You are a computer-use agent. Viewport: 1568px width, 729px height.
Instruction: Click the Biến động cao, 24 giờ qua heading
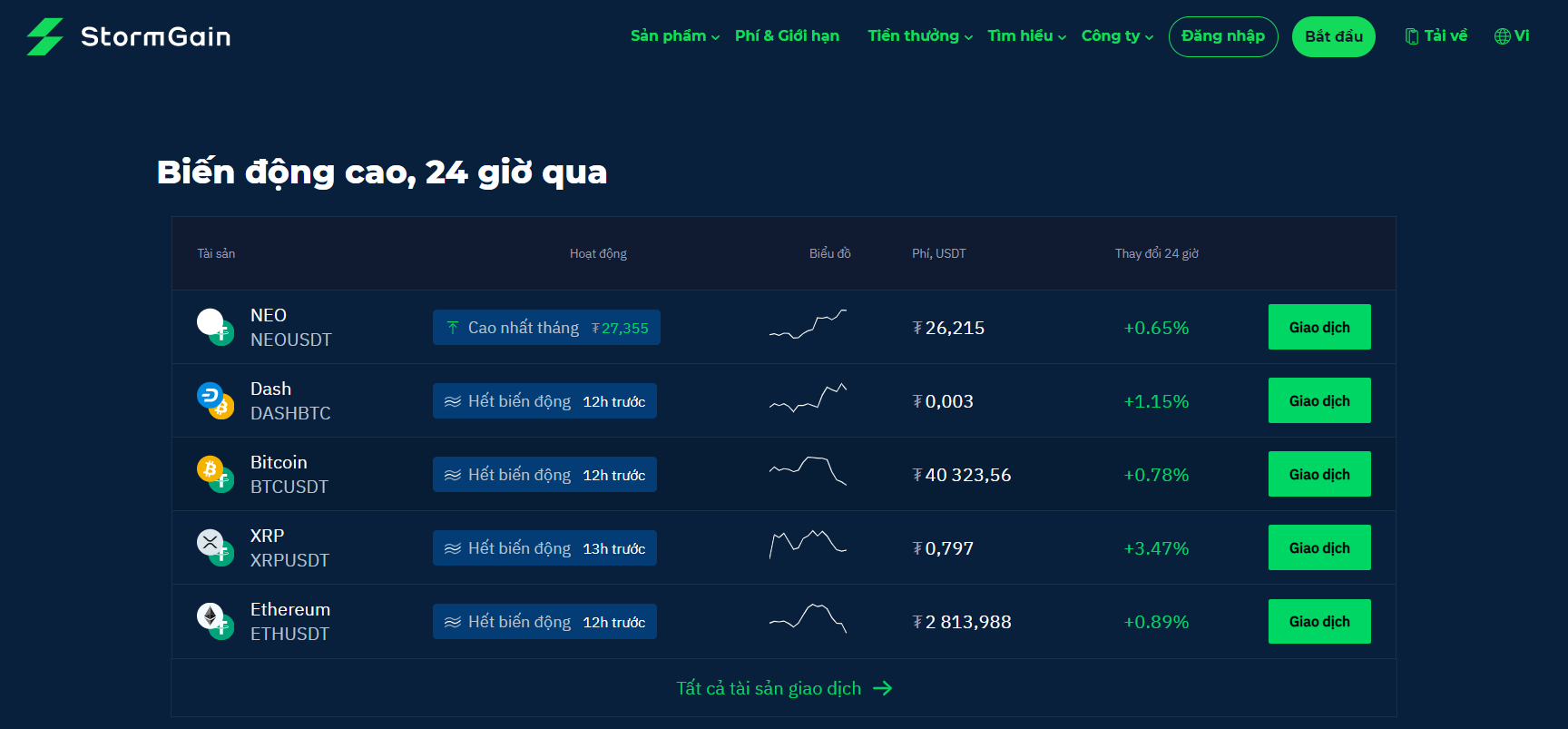pos(382,172)
